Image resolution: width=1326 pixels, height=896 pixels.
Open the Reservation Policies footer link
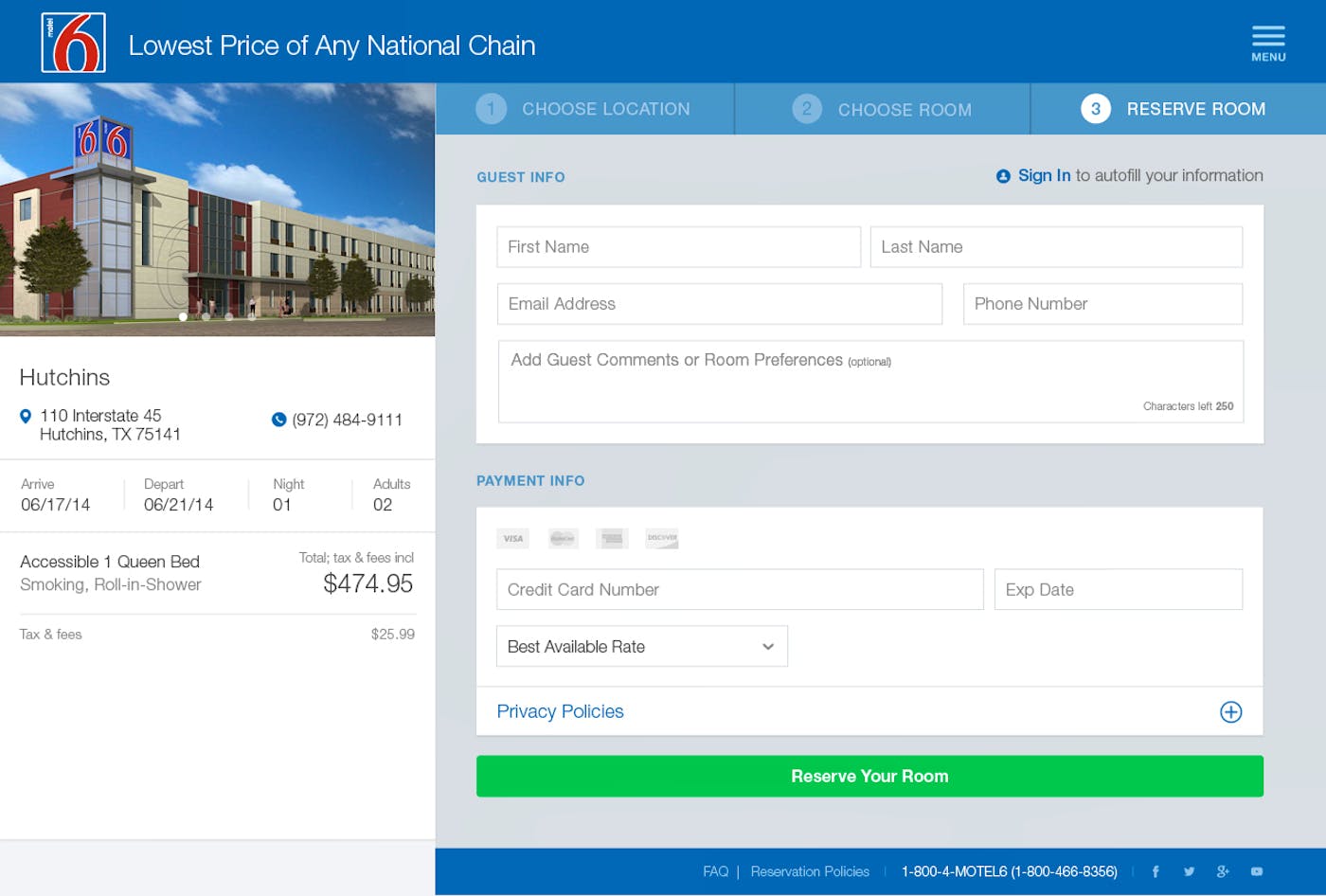(810, 871)
